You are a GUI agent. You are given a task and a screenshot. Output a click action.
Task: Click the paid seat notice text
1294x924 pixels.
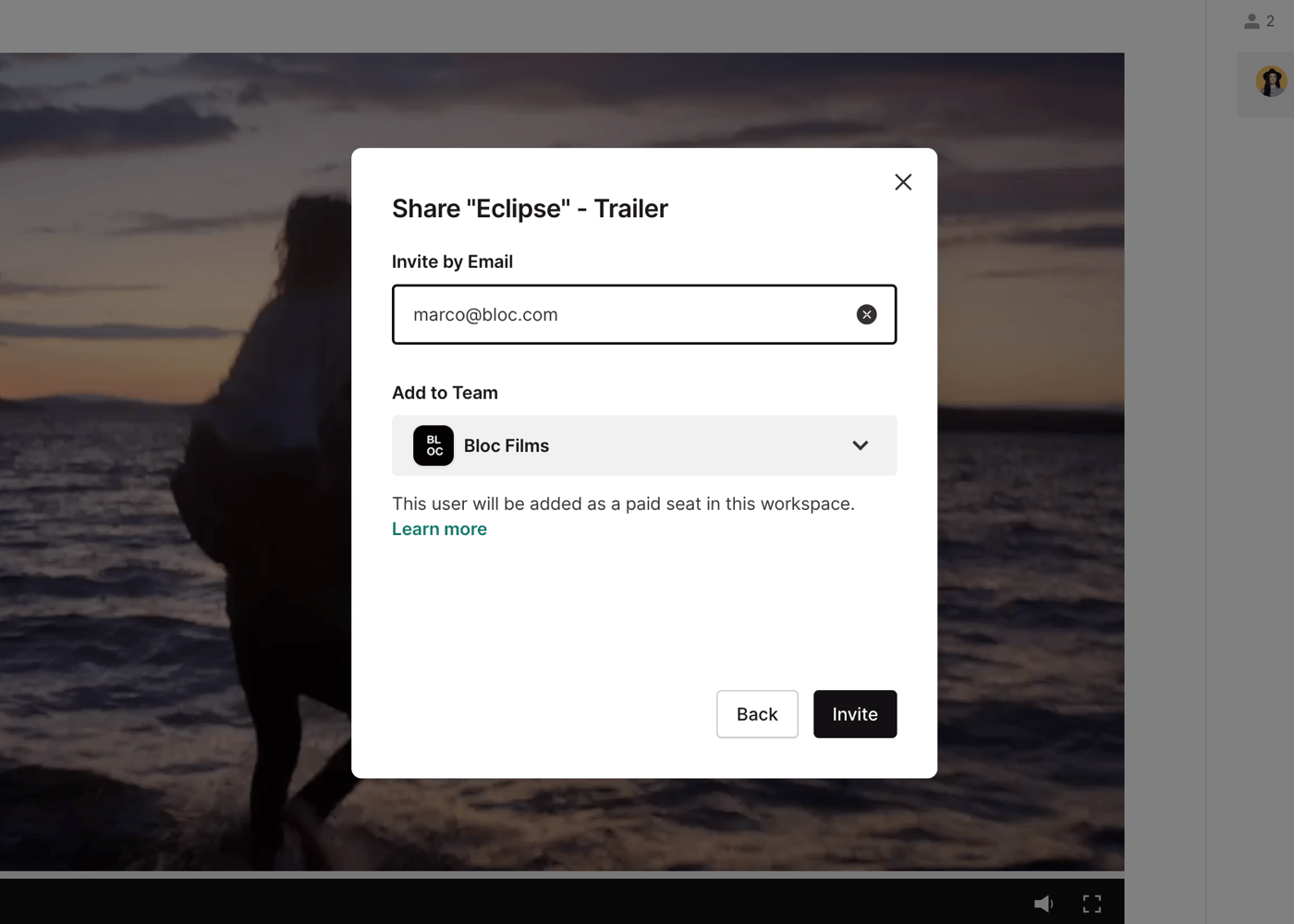click(x=623, y=504)
